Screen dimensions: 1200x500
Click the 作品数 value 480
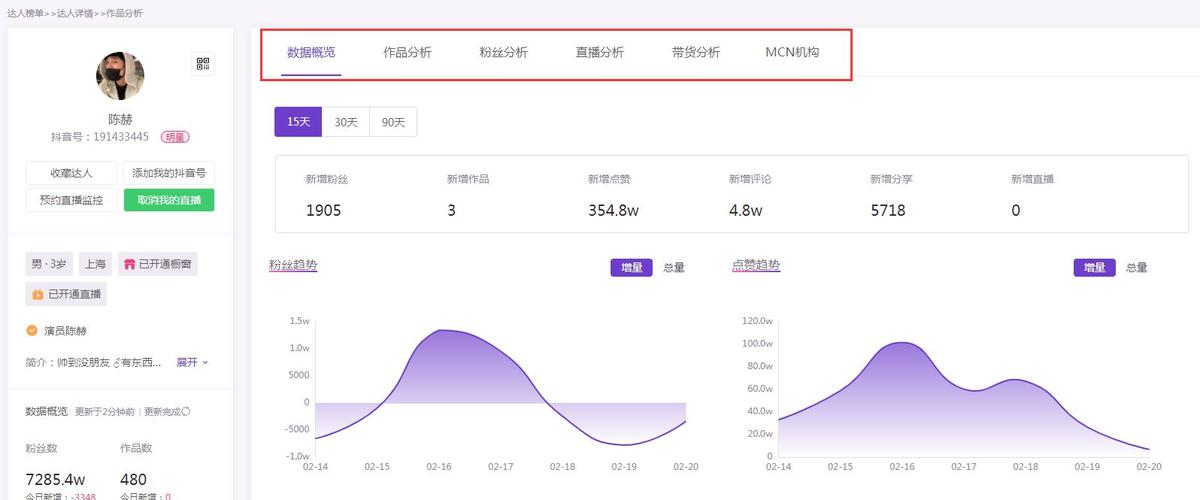click(x=134, y=479)
